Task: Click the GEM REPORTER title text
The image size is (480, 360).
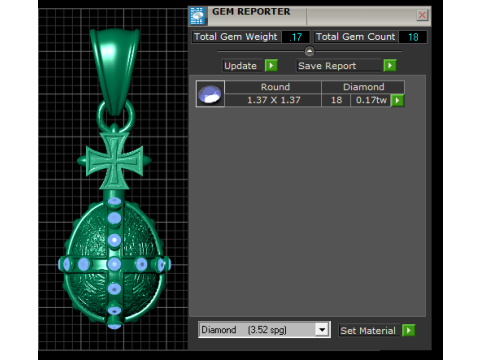Action: [x=251, y=12]
